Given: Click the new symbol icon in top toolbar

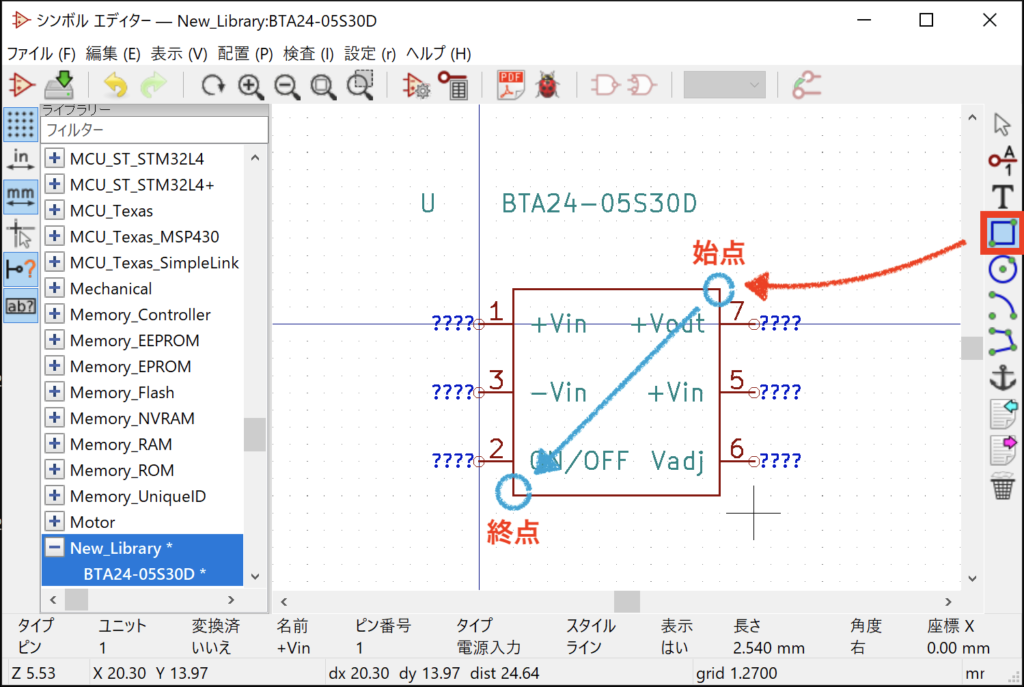Looking at the screenshot, I should click(21, 86).
